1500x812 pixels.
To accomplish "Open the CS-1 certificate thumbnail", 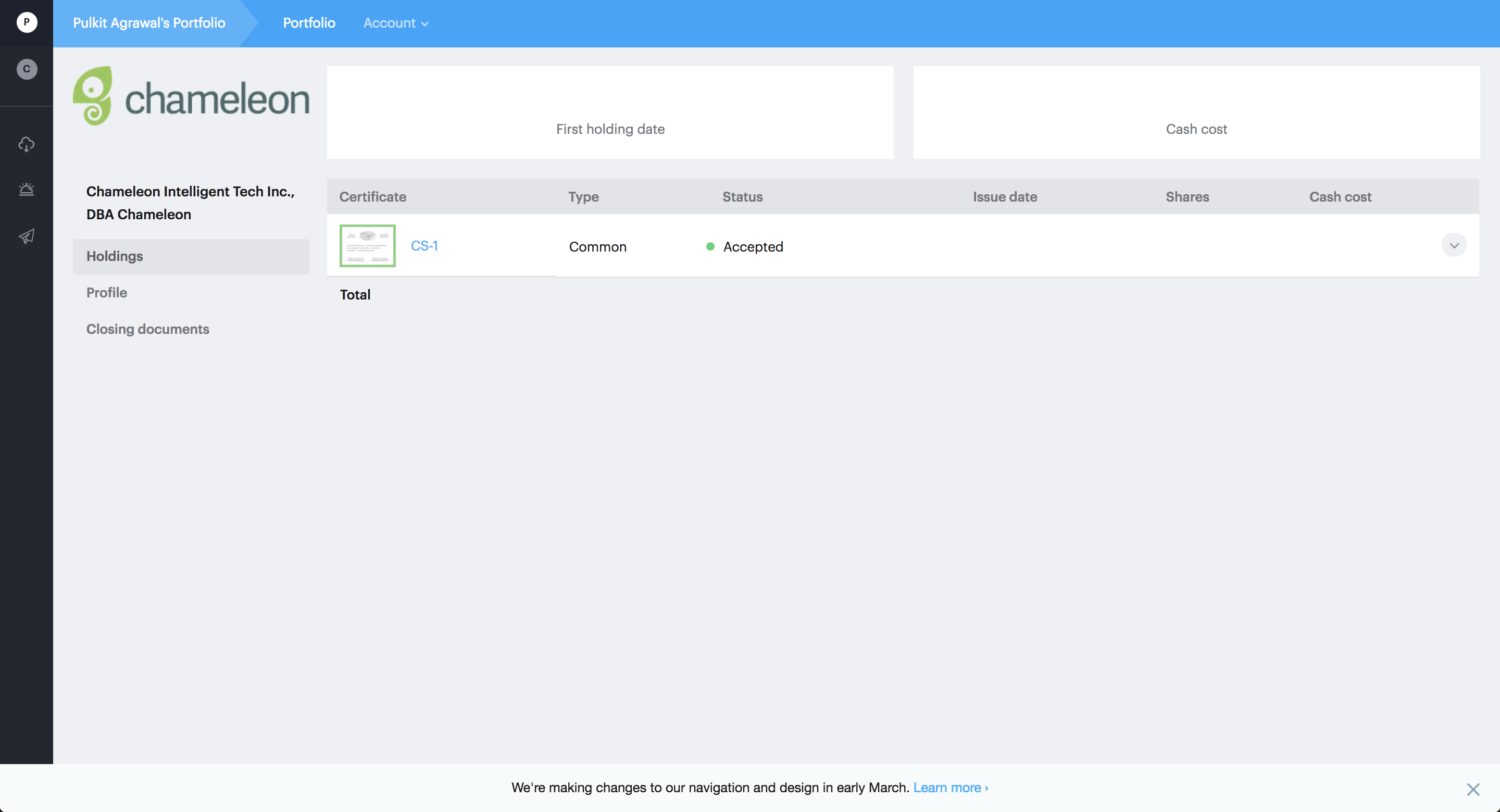I will 367,246.
